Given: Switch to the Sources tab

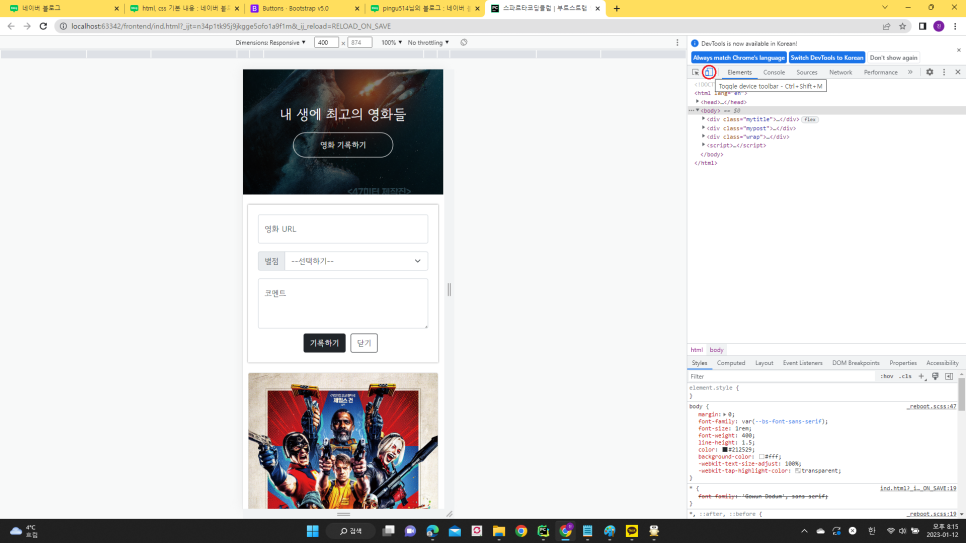Looking at the screenshot, I should (806, 72).
